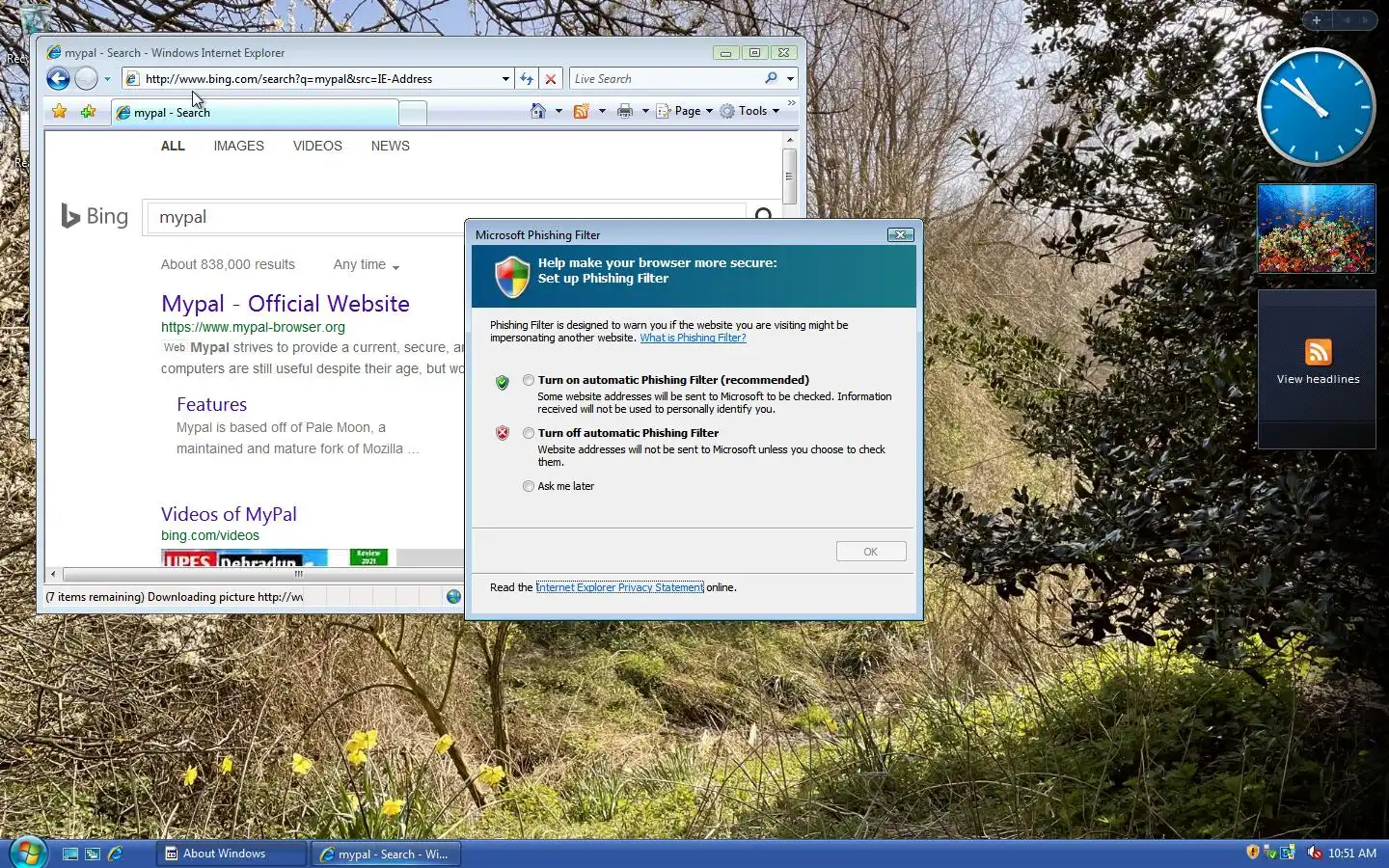This screenshot has height=868, width=1389.
Task: Select the 'mypal - Search' tab
Action: 254,113
